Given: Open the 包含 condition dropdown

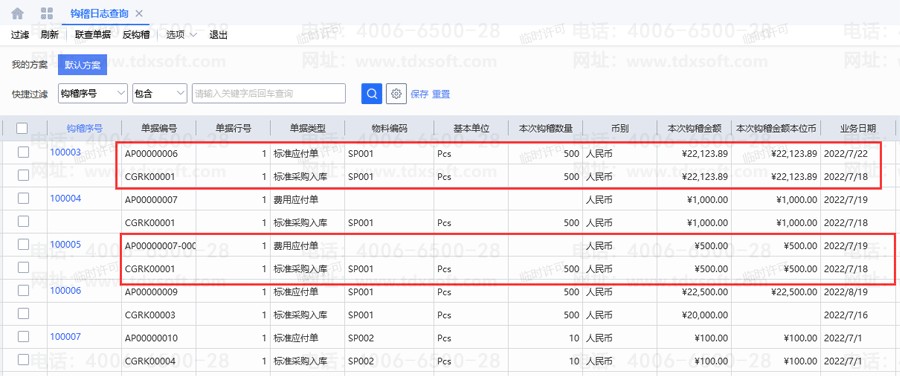Looking at the screenshot, I should point(160,93).
